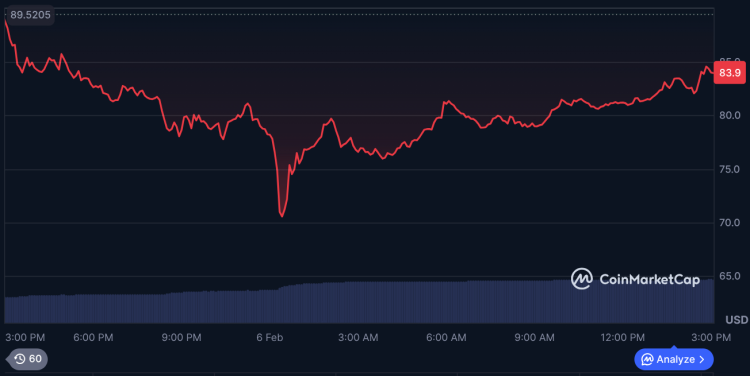Screen dimensions: 750x376
Task: Click the 9:00 PM time axis label
Action: point(181,338)
